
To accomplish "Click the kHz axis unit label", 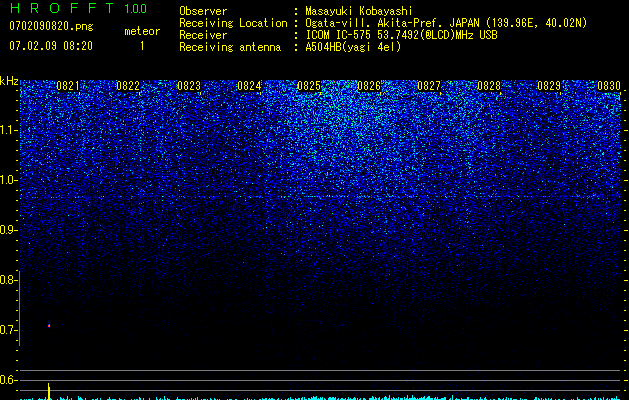I will 9,81.
